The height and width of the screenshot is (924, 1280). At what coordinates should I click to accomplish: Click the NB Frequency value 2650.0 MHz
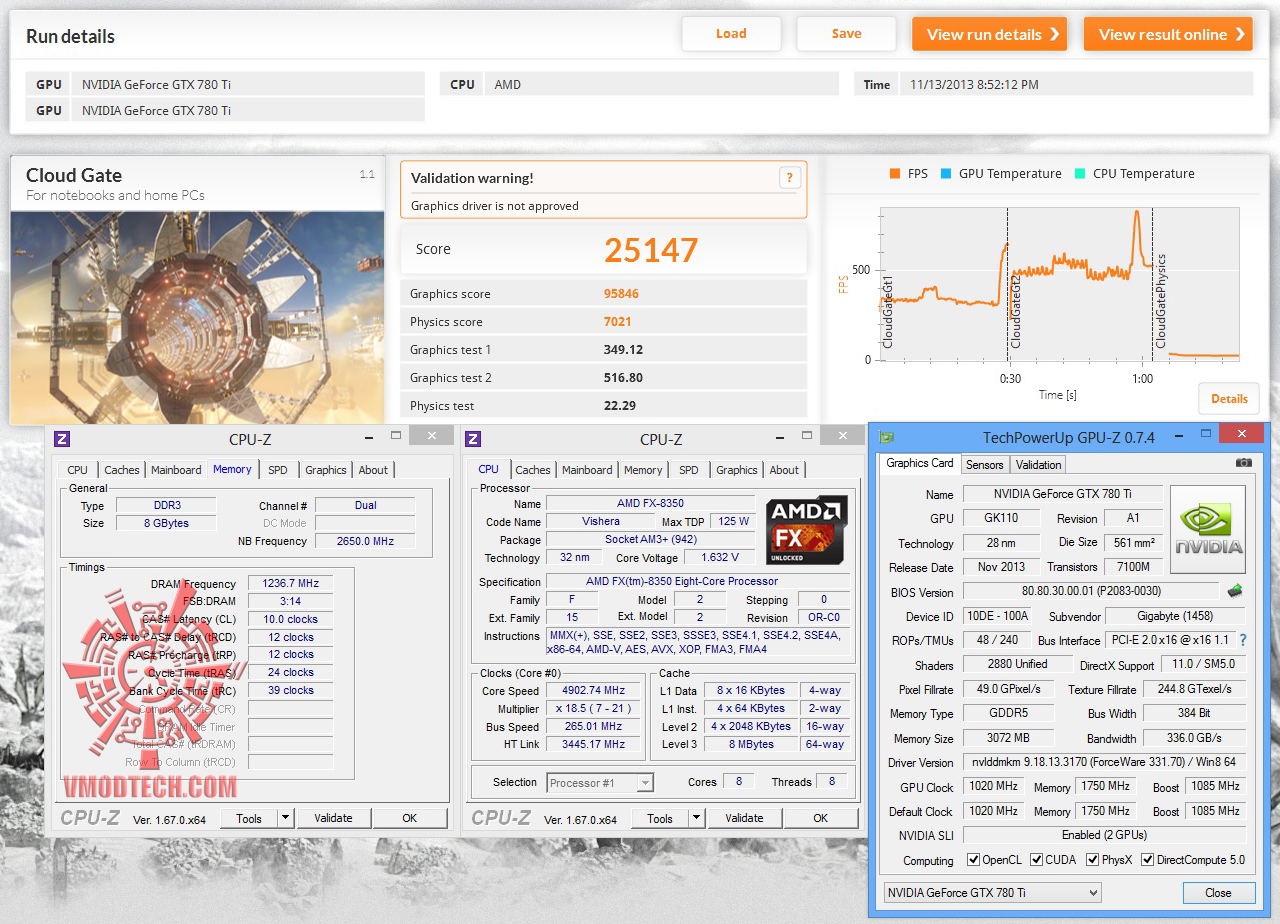365,541
